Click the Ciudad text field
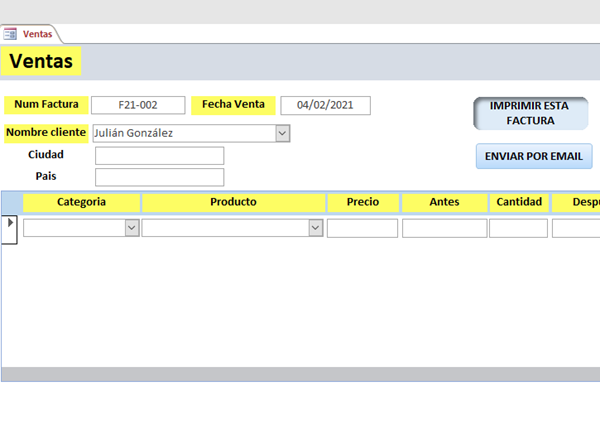600x425 pixels. [x=159, y=155]
